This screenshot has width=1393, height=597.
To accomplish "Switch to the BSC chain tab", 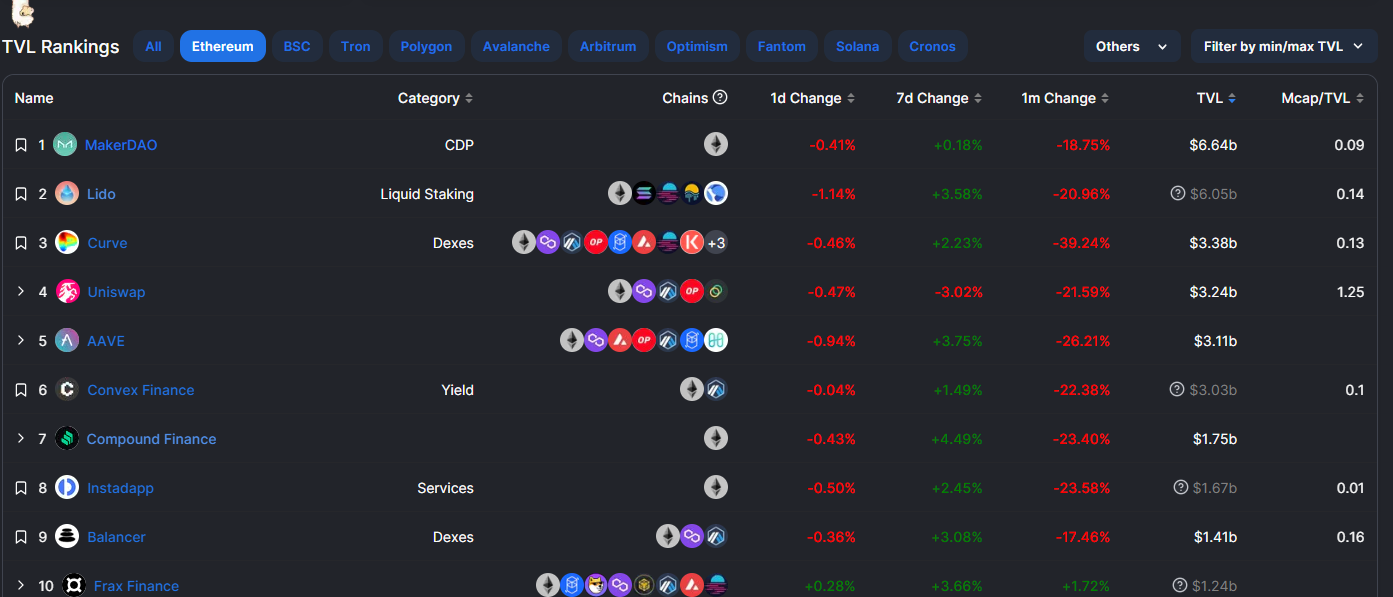I will (x=297, y=46).
